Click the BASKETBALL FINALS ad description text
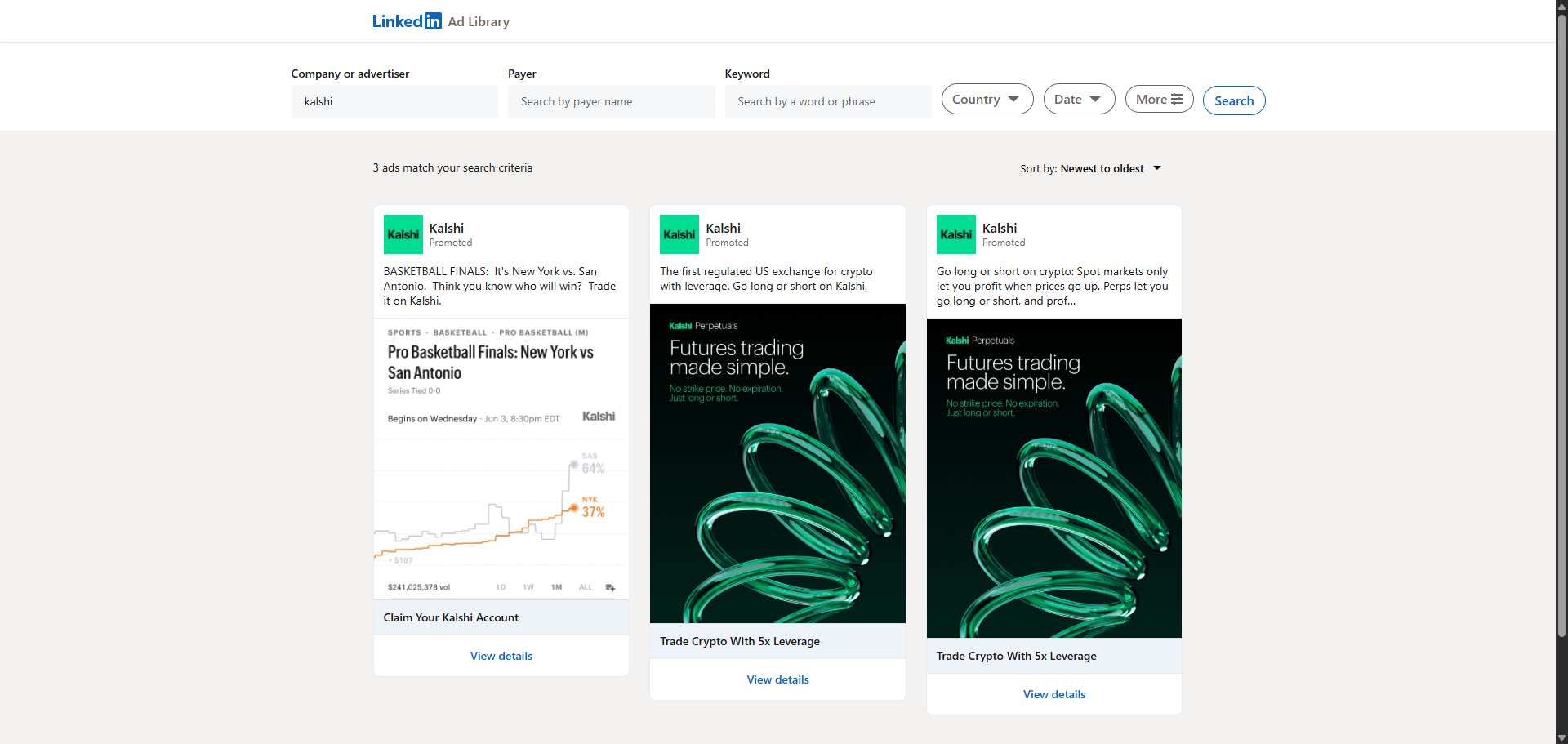This screenshot has width=1568, height=744. click(500, 286)
